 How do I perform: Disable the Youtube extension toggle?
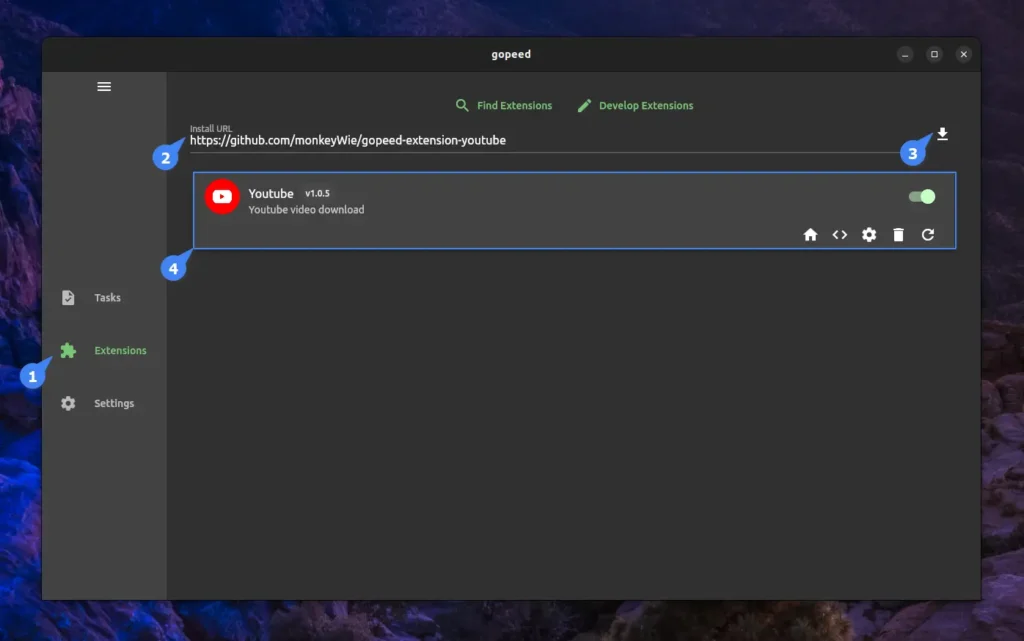[922, 196]
